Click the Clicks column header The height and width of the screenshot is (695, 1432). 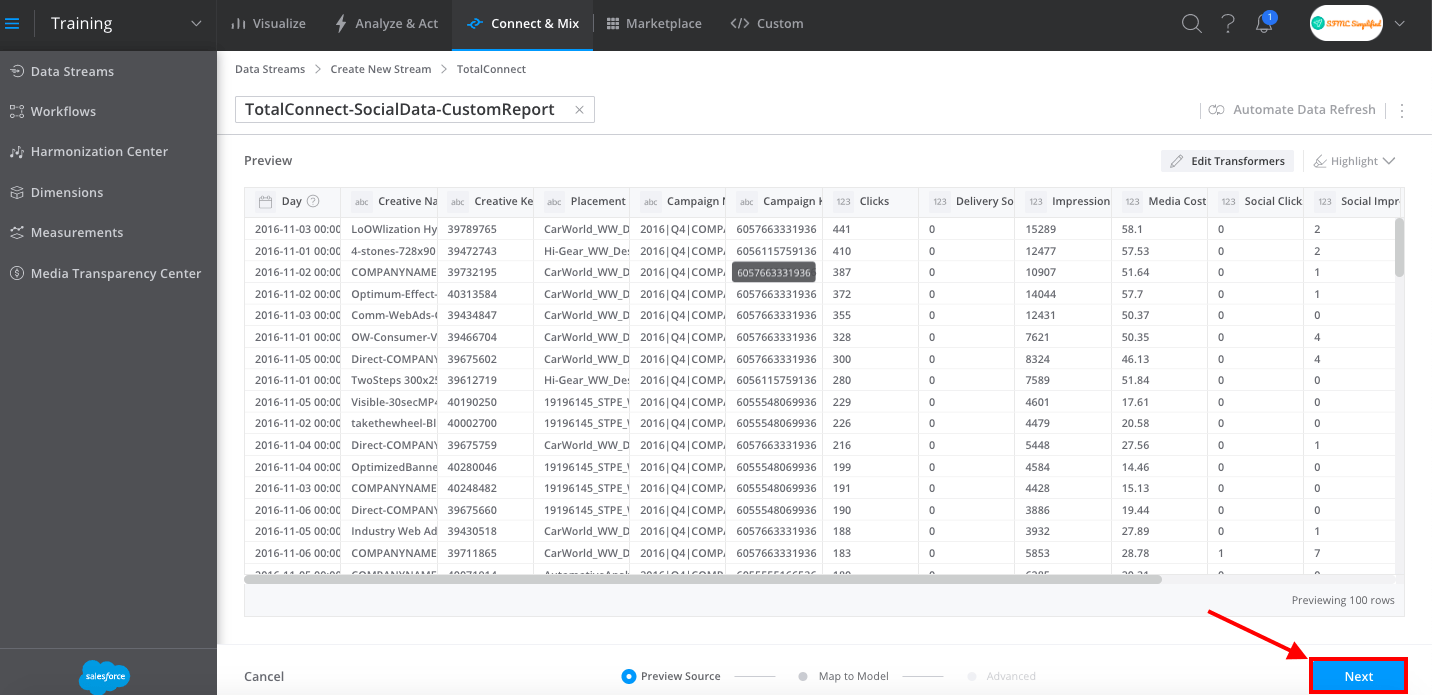(x=870, y=202)
